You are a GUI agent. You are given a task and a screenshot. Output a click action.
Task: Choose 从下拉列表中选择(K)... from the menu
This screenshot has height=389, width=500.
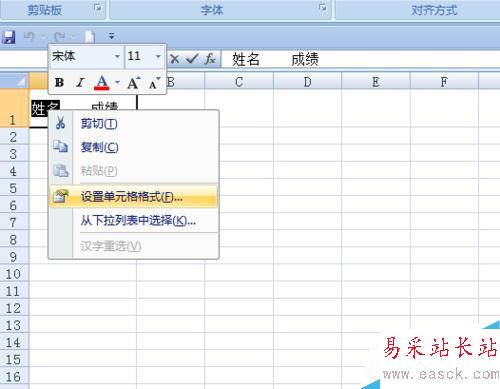pyautogui.click(x=134, y=220)
